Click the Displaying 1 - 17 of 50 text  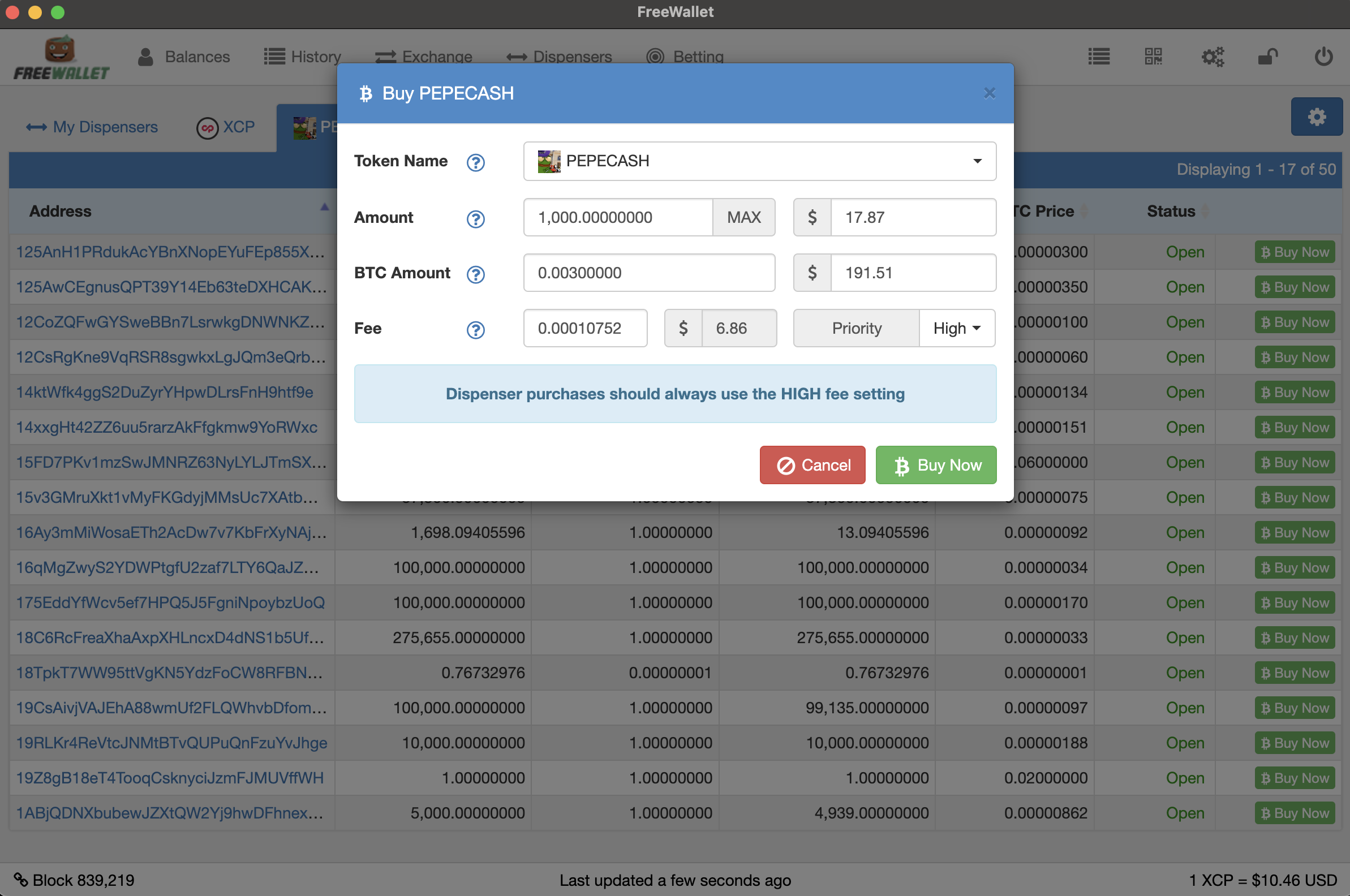(x=1256, y=170)
